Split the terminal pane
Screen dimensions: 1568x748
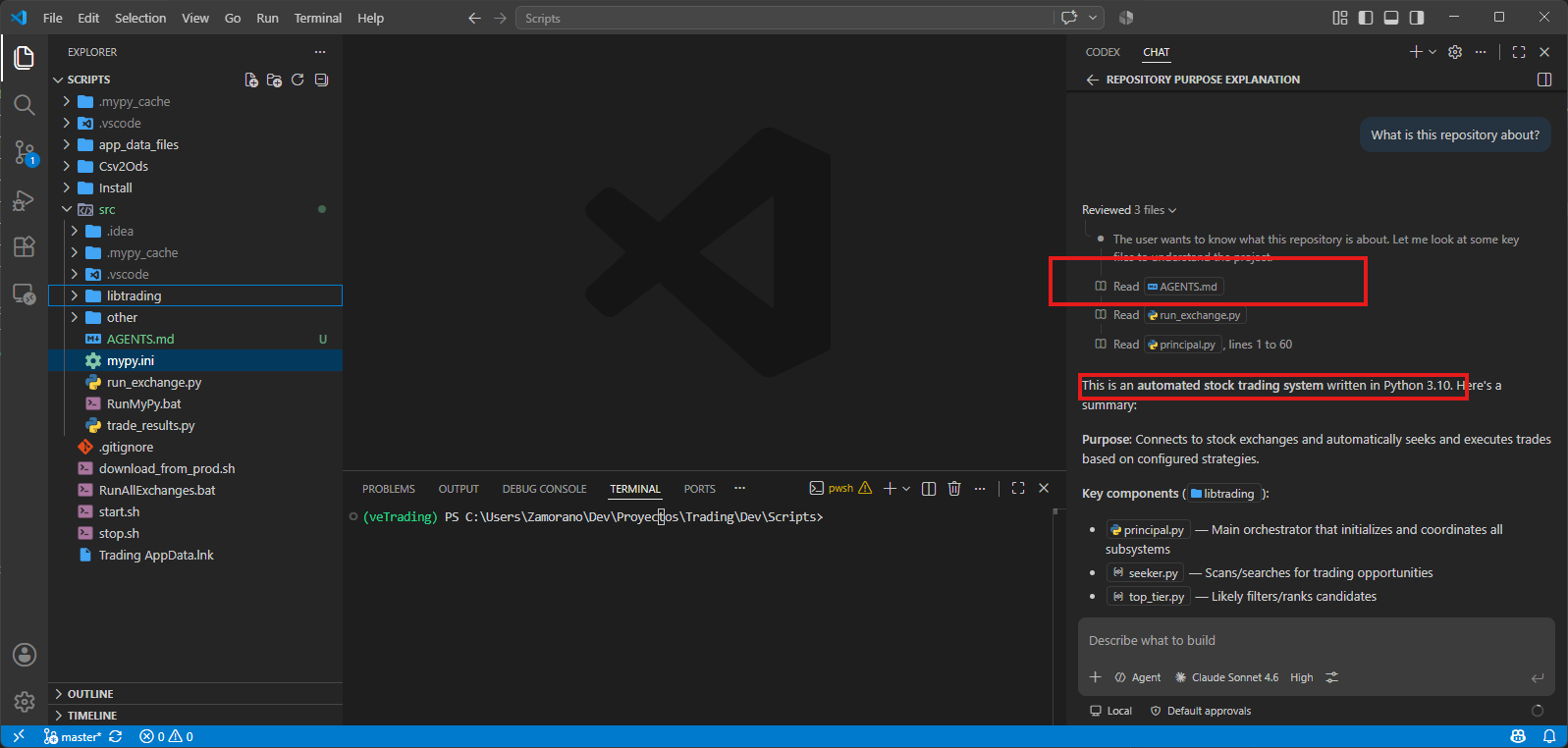click(x=929, y=488)
